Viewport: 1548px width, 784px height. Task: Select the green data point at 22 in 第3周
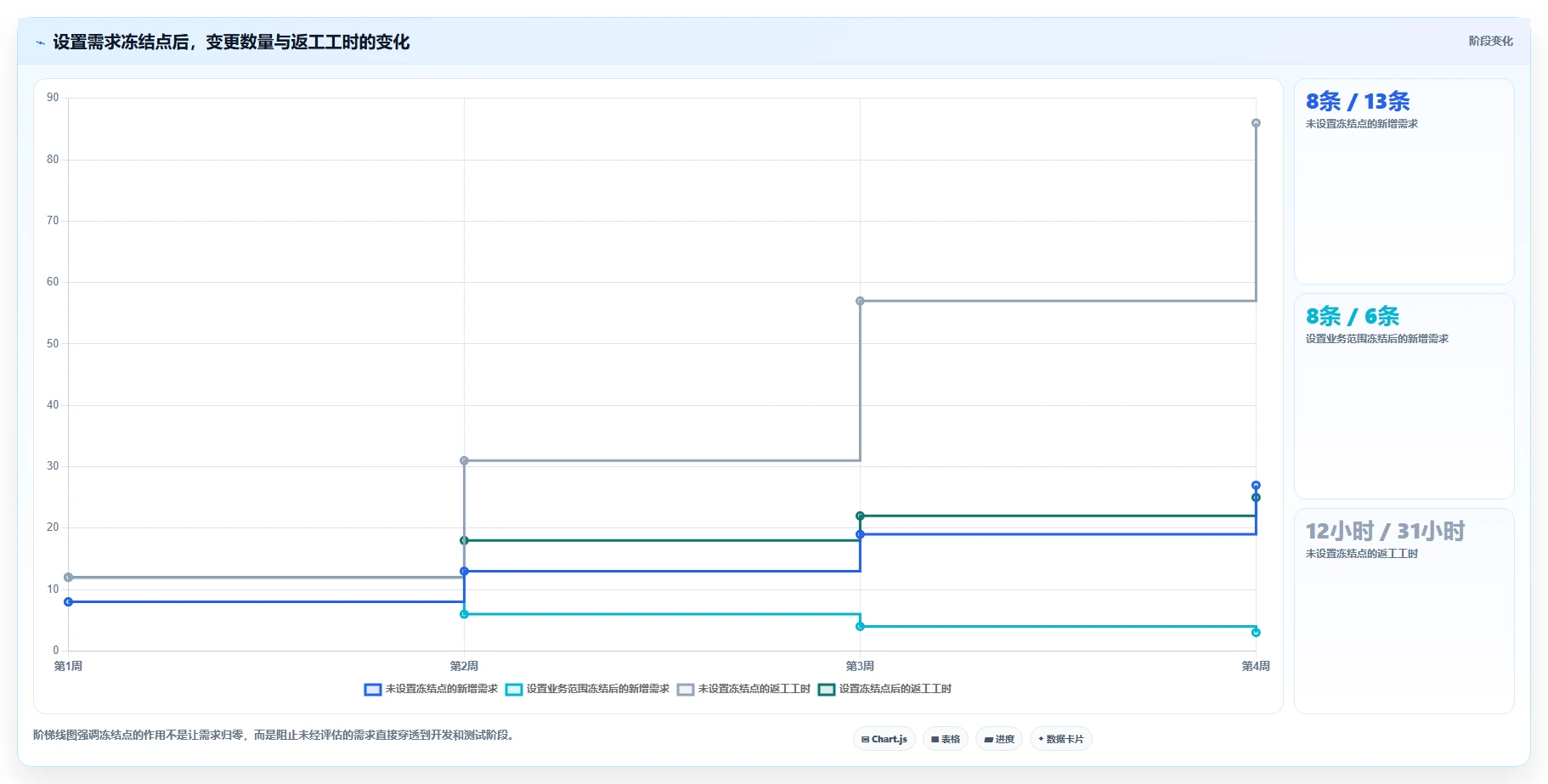(860, 516)
